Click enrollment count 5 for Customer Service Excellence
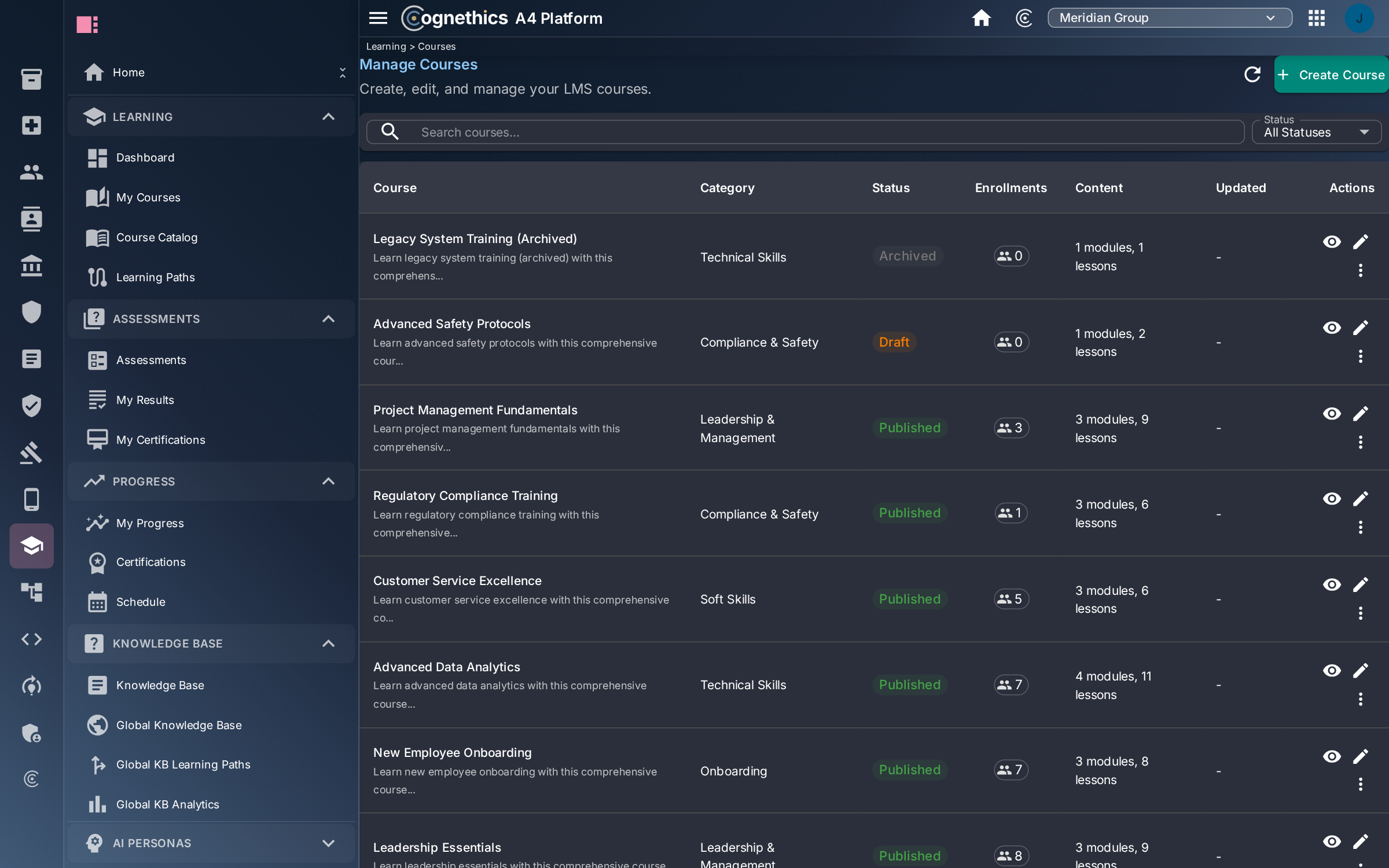The image size is (1389, 868). pos(1011,599)
